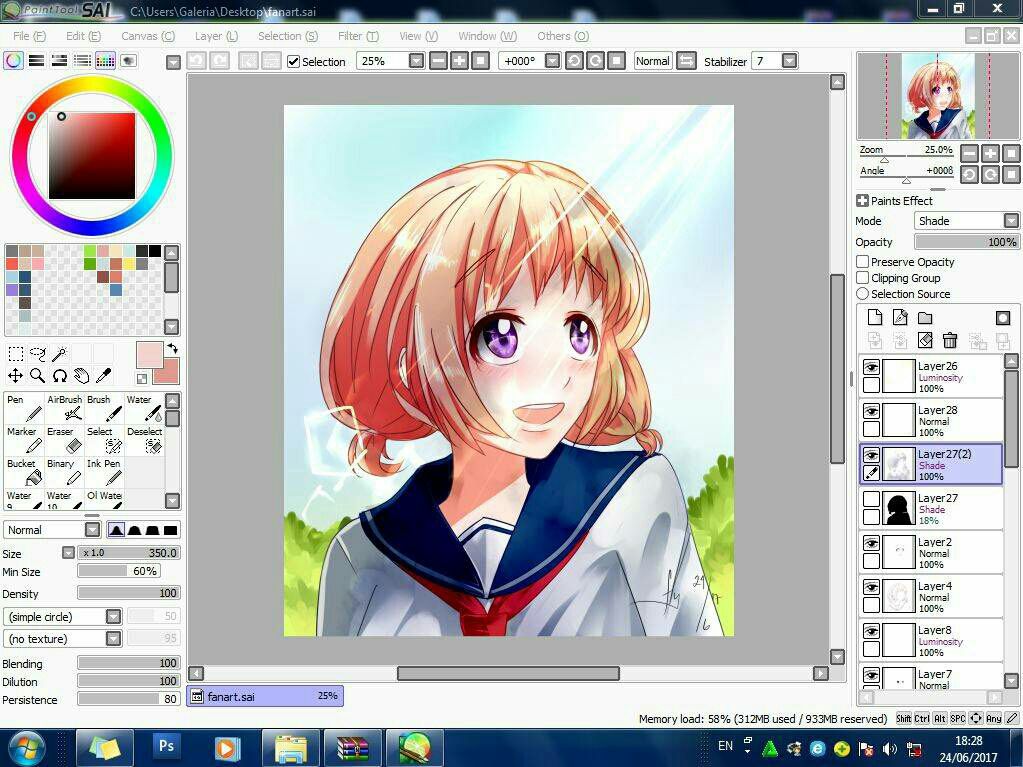Select the move tool
1023x767 pixels.
(x=16, y=376)
